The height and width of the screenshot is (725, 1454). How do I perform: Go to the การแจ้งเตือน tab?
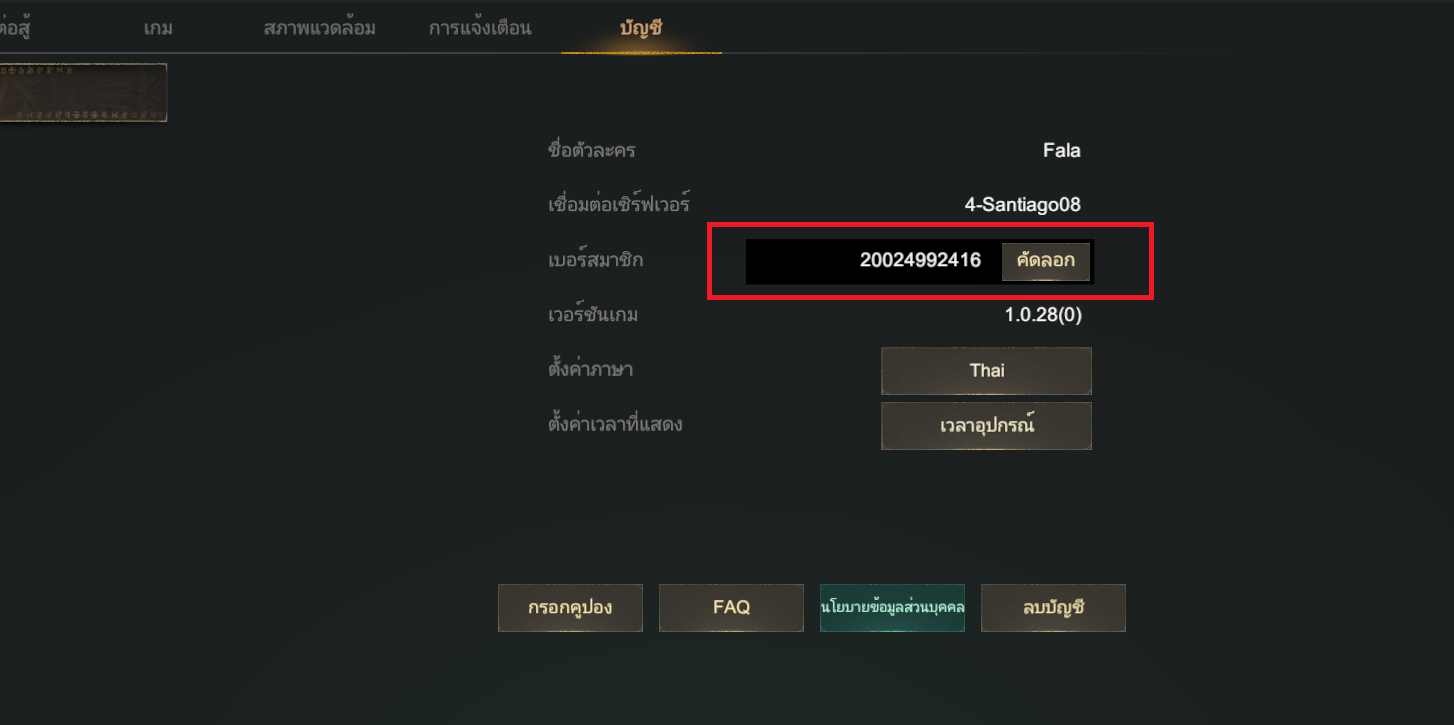point(480,28)
